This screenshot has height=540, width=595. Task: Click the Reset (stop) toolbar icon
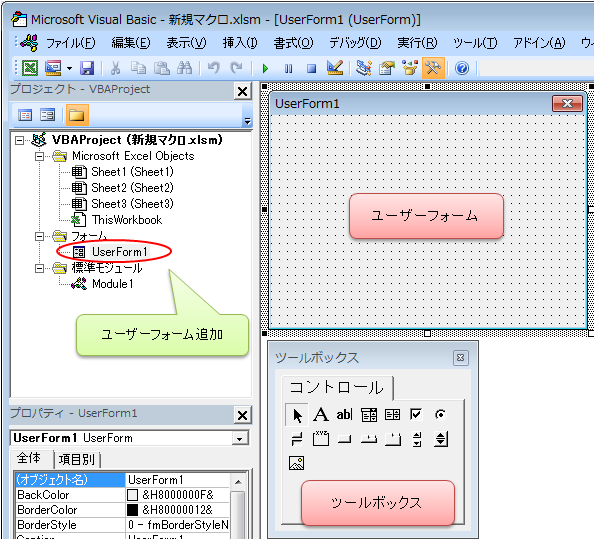tap(312, 69)
